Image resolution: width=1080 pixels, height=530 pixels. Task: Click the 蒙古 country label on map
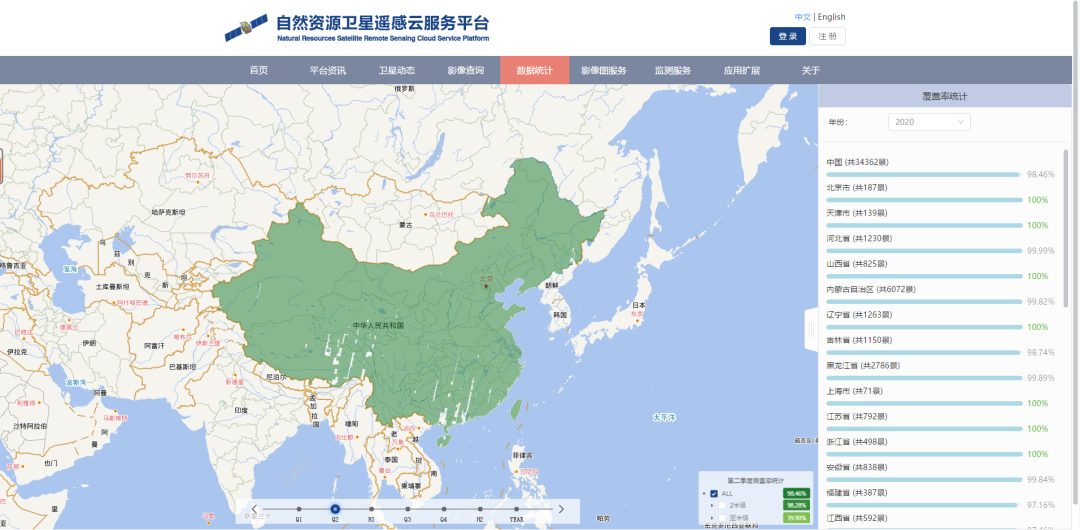[406, 225]
